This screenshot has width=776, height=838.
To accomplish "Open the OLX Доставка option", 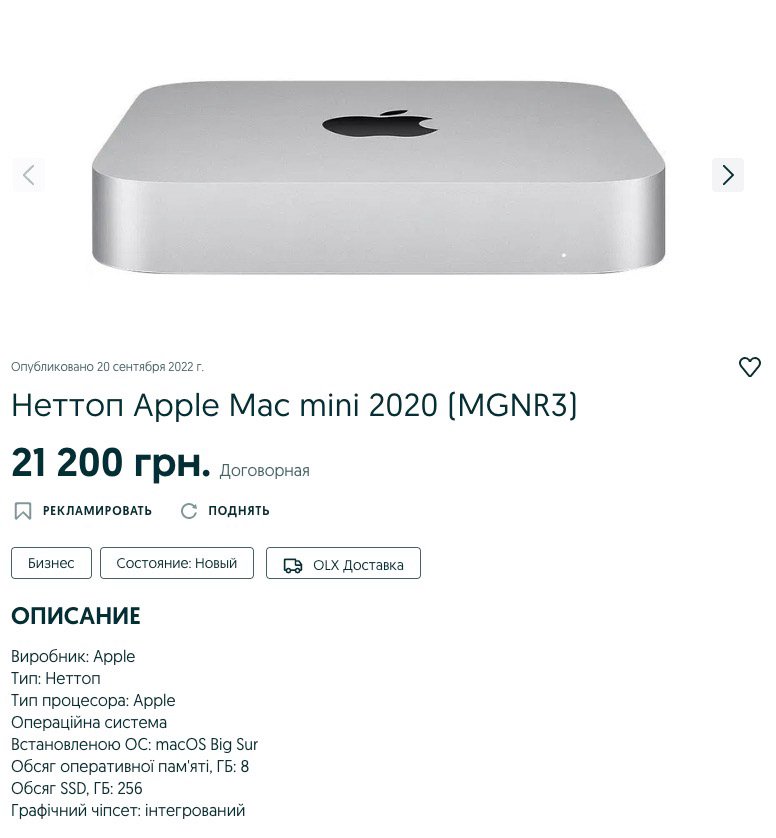I will (x=344, y=563).
